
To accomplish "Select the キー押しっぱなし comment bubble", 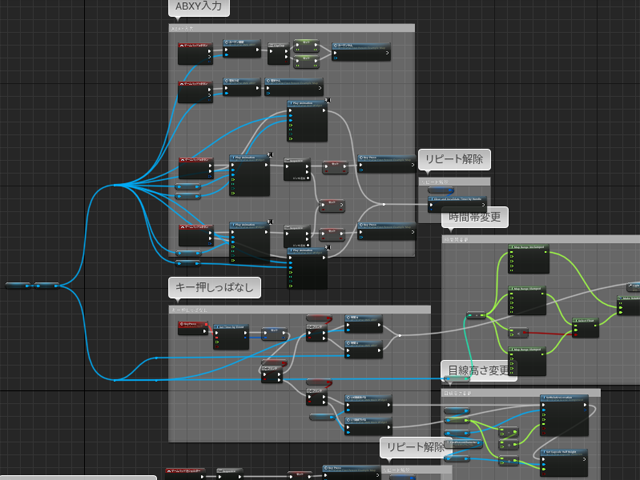I will coord(215,288).
